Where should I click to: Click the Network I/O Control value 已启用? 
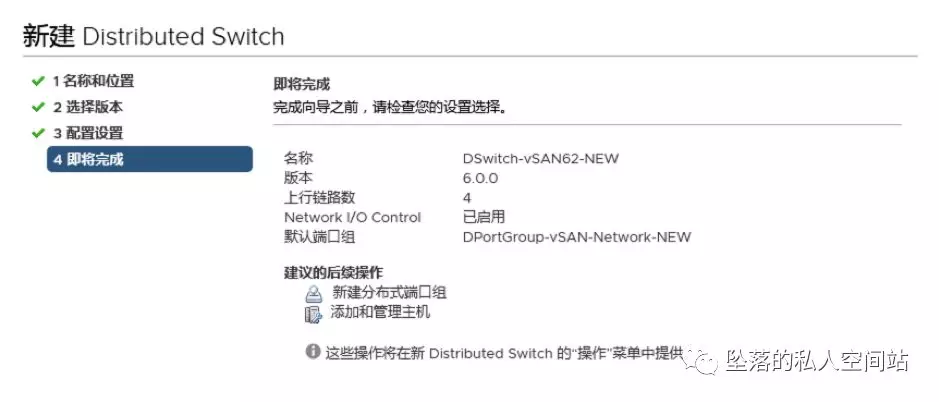(483, 217)
